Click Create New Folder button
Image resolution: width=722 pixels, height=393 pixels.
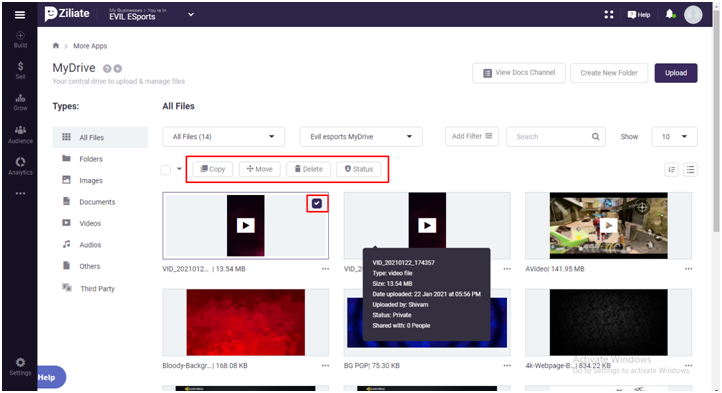coord(609,73)
